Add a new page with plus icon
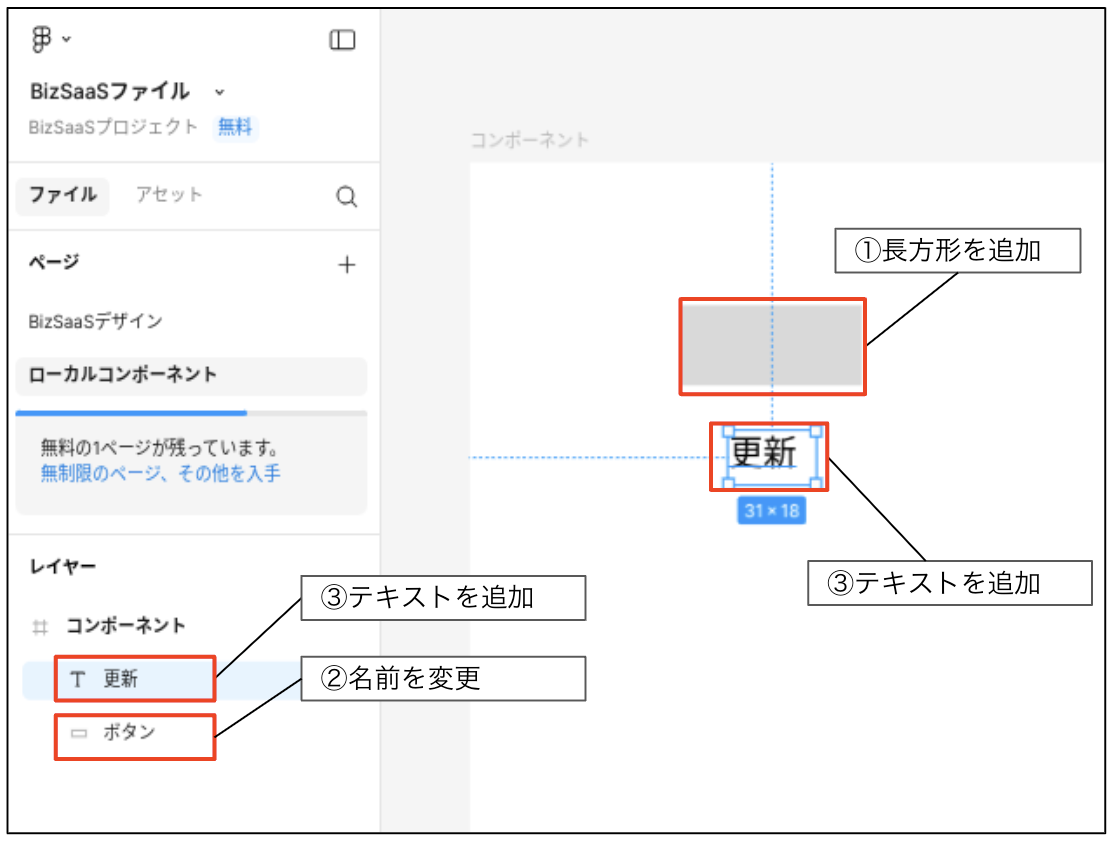 coord(346,265)
